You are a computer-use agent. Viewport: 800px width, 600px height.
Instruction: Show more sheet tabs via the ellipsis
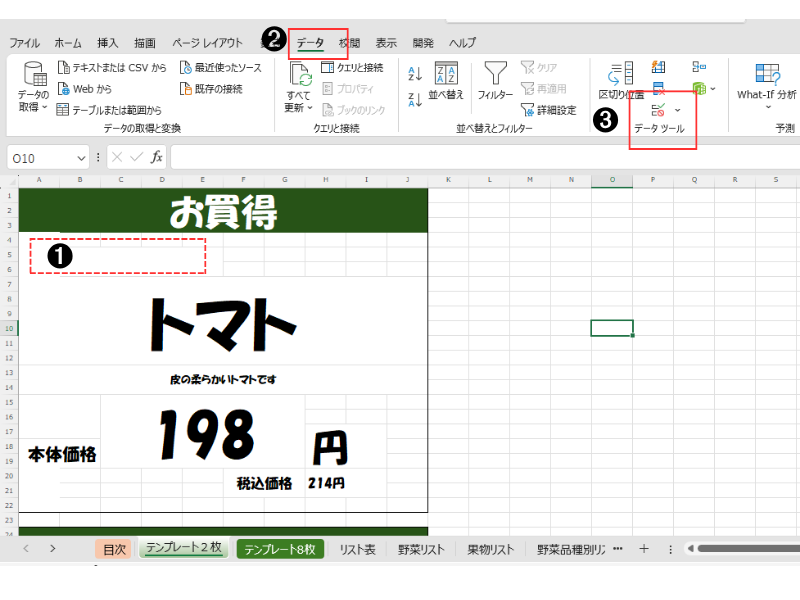point(617,549)
